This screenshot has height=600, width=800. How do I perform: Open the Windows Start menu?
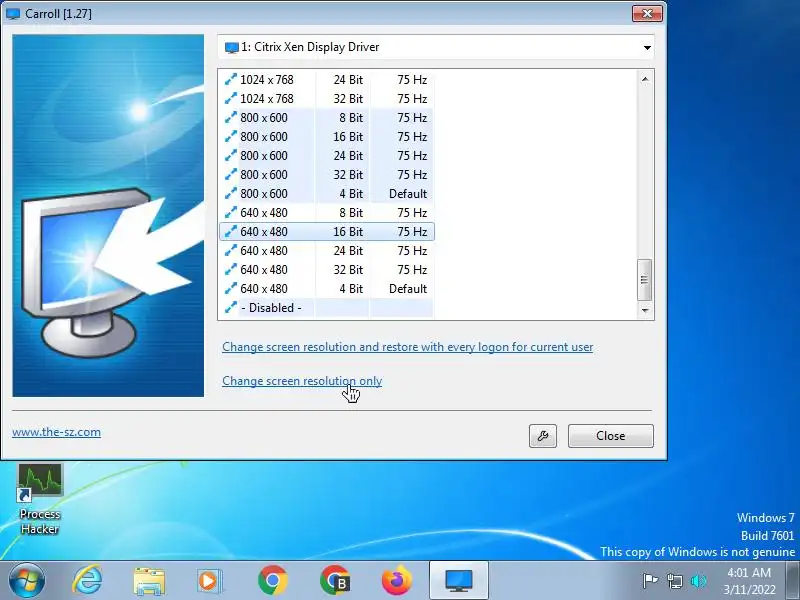tap(27, 580)
